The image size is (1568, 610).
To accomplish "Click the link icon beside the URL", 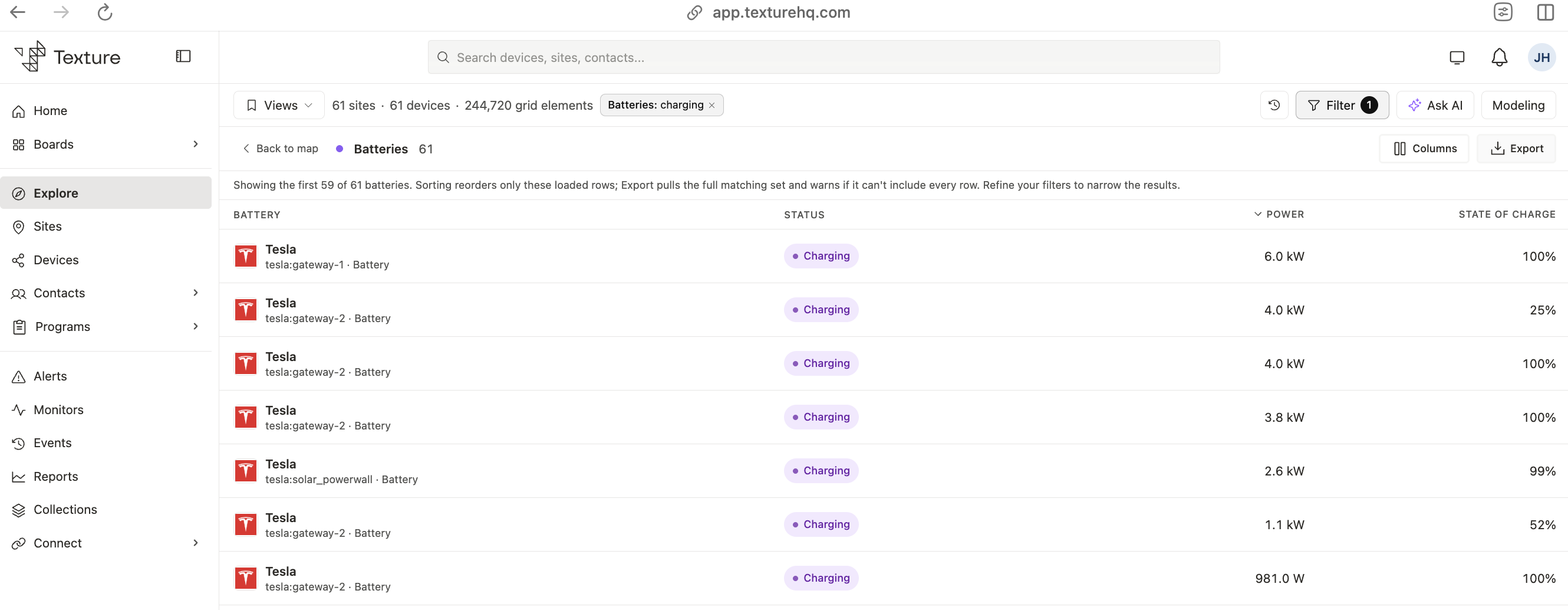I will point(694,13).
